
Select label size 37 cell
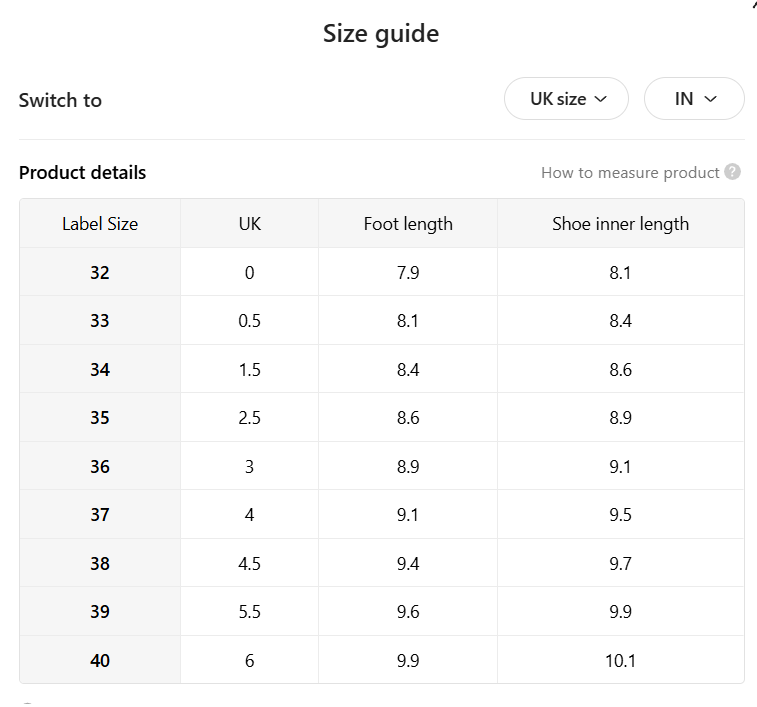point(100,514)
